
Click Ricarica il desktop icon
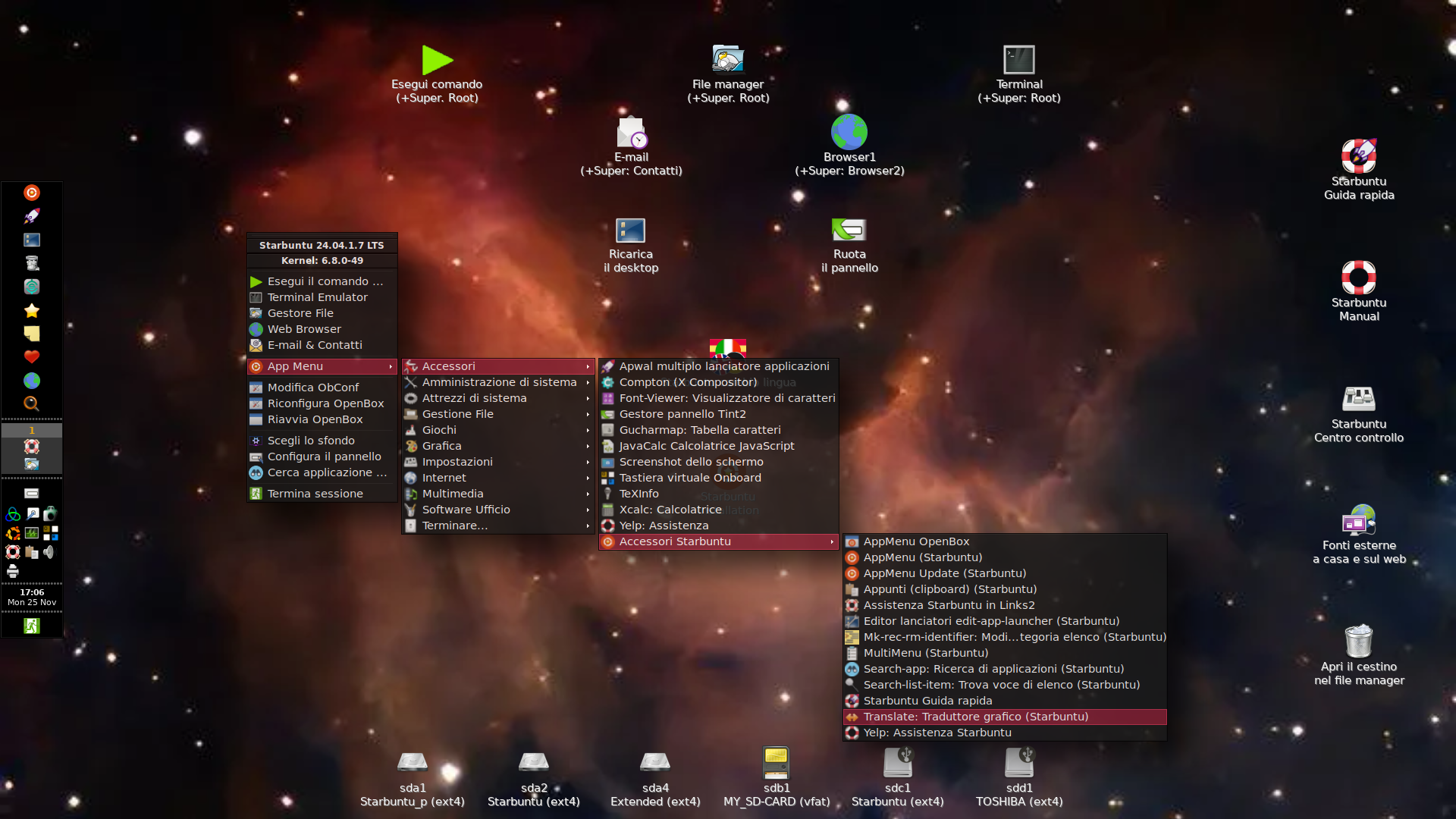pyautogui.click(x=631, y=244)
